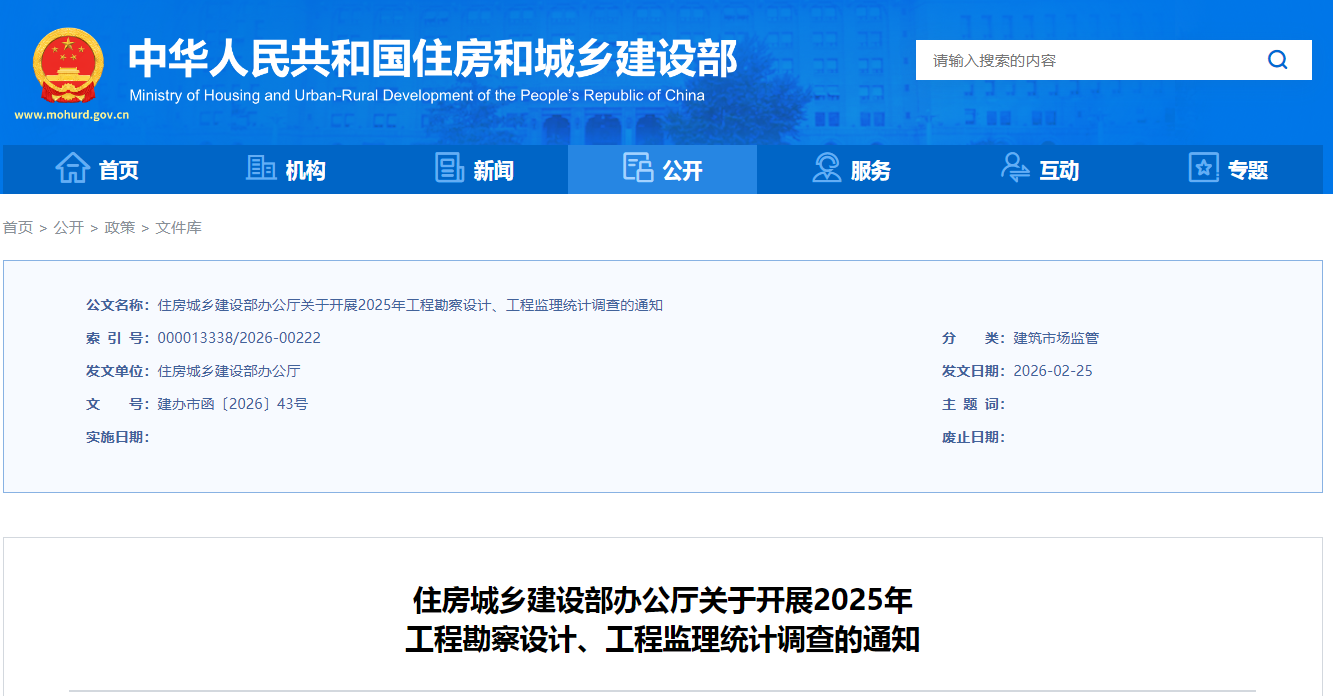This screenshot has height=696, width=1333.
Task: Click the www.mohurd.gov.cn text under the emblem
Action: click(x=71, y=115)
